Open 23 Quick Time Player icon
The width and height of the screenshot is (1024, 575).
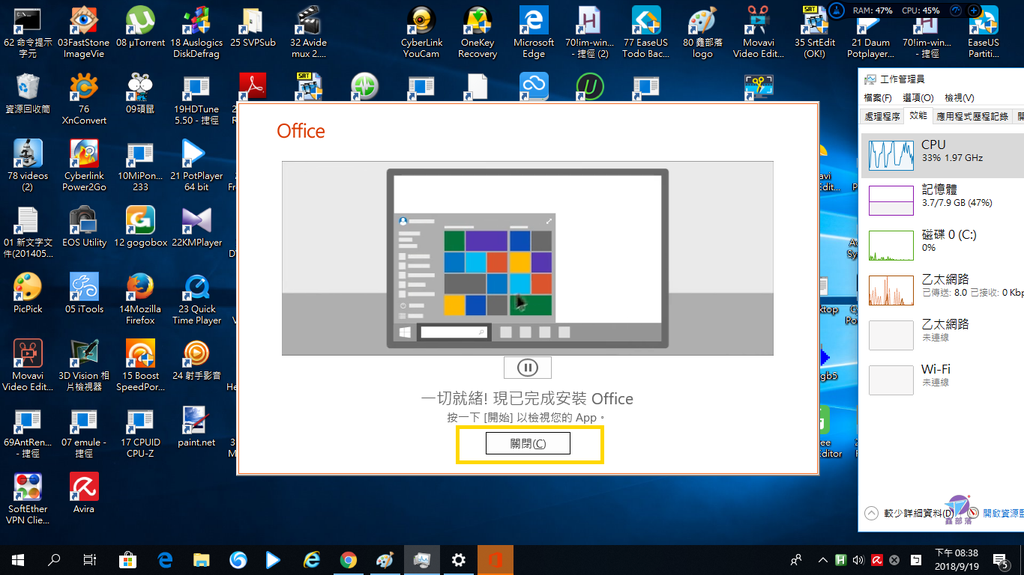coord(196,298)
